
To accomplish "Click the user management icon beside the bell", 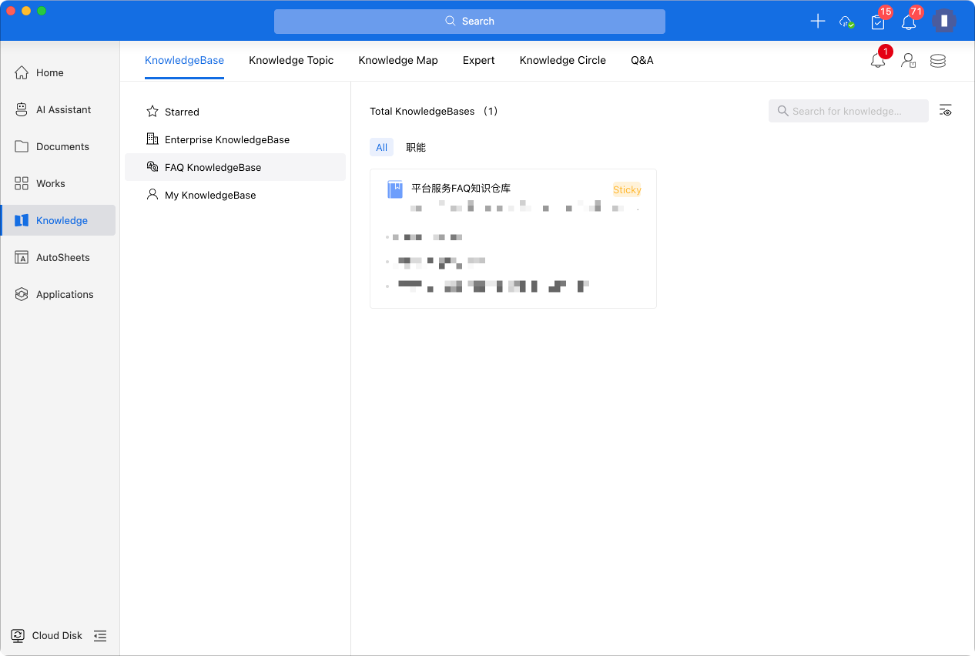I will coord(908,61).
